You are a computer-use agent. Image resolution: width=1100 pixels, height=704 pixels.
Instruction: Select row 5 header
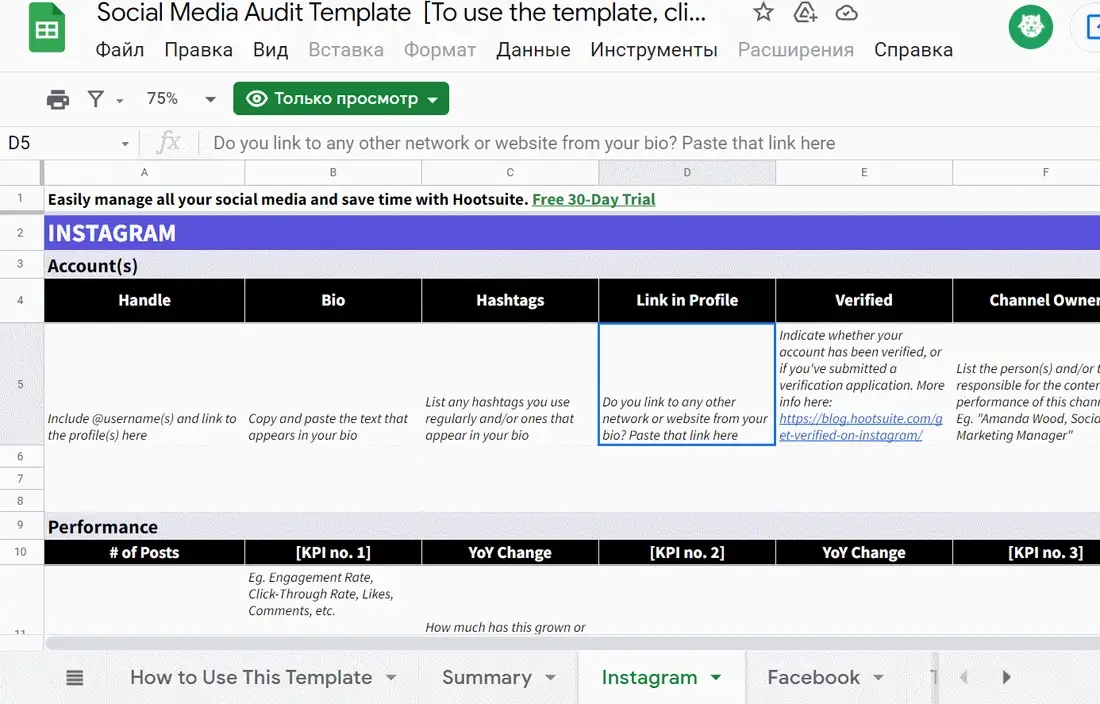(21, 384)
